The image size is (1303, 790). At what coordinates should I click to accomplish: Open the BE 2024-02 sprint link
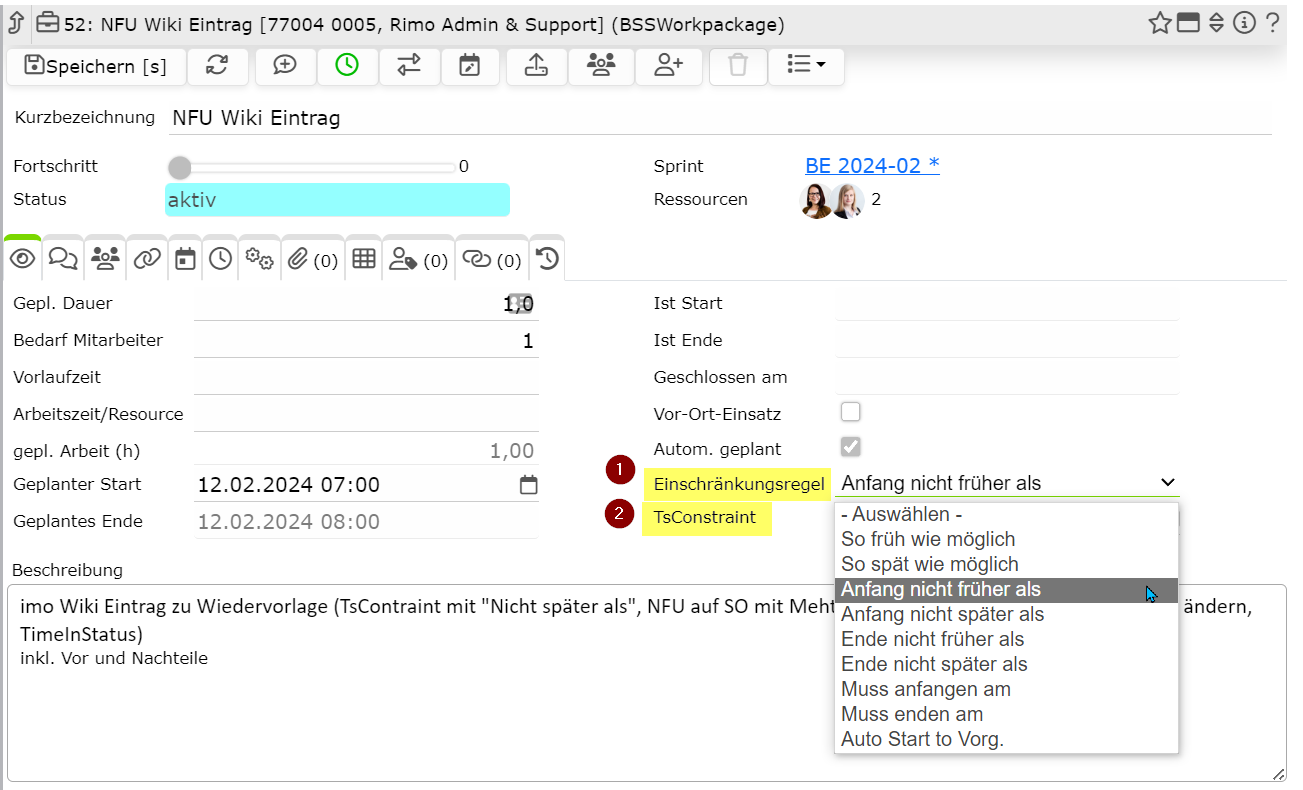click(872, 166)
